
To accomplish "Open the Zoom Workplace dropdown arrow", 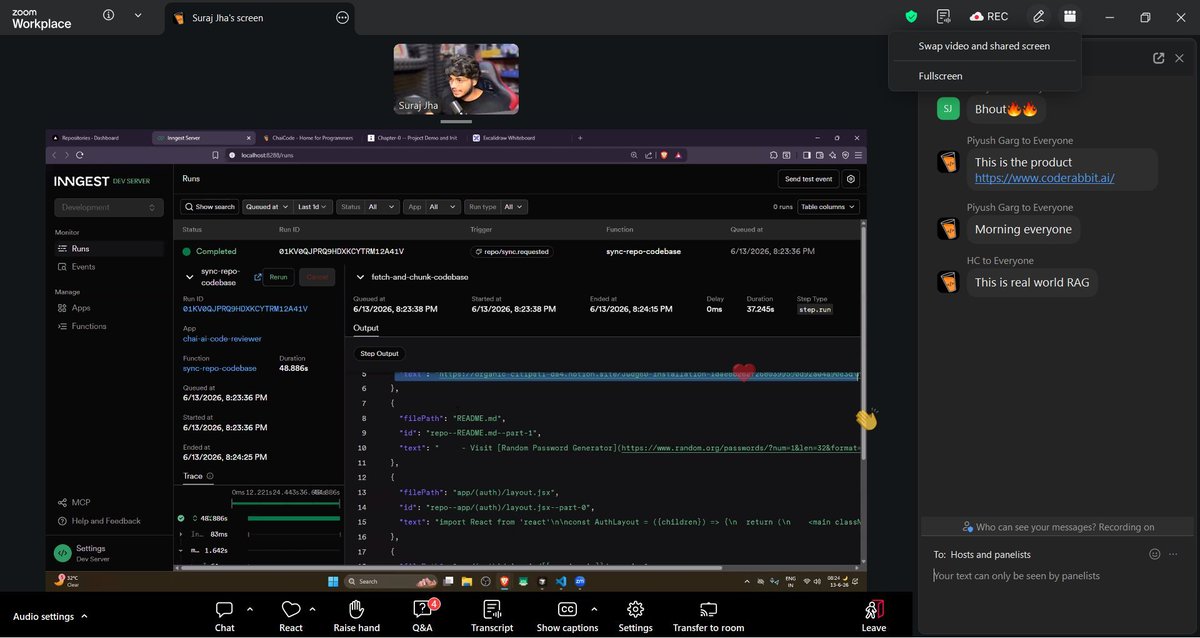I will coord(138,15).
